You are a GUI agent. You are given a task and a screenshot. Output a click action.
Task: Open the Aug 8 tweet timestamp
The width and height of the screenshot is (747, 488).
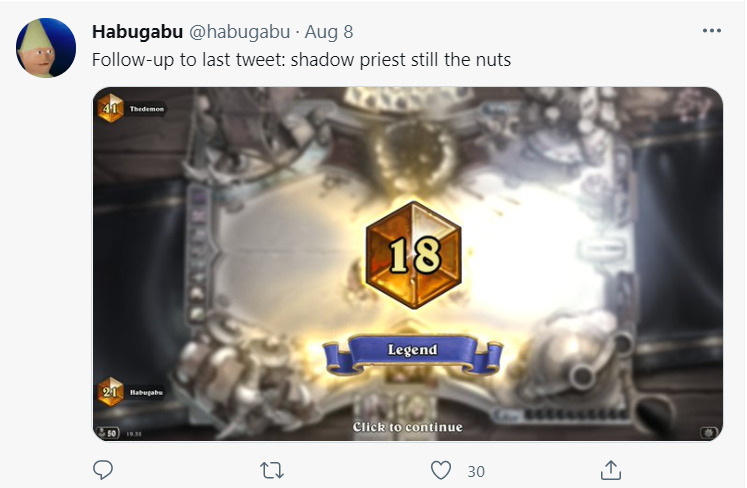pos(329,32)
